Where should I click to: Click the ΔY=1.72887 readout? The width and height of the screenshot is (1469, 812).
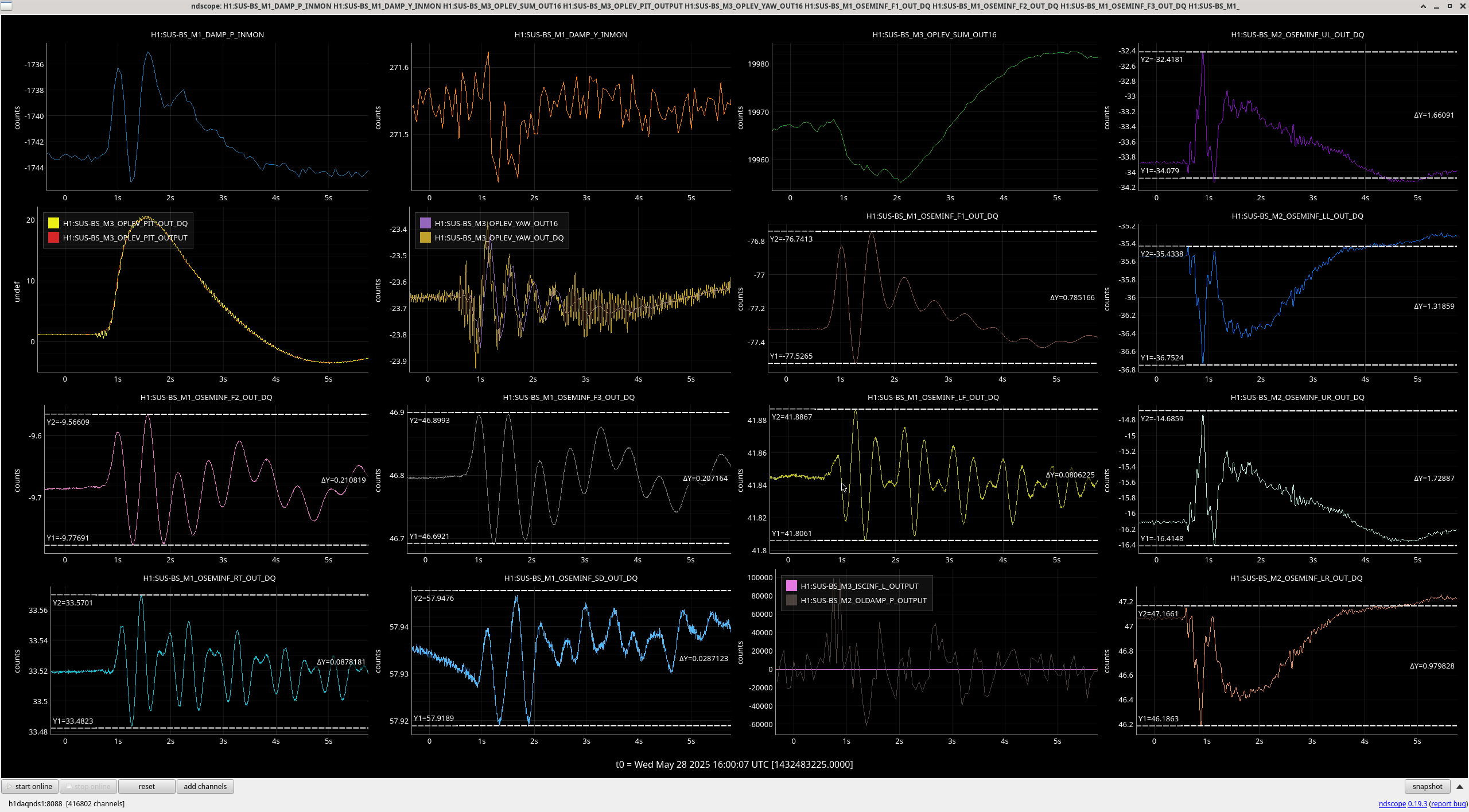(1434, 478)
